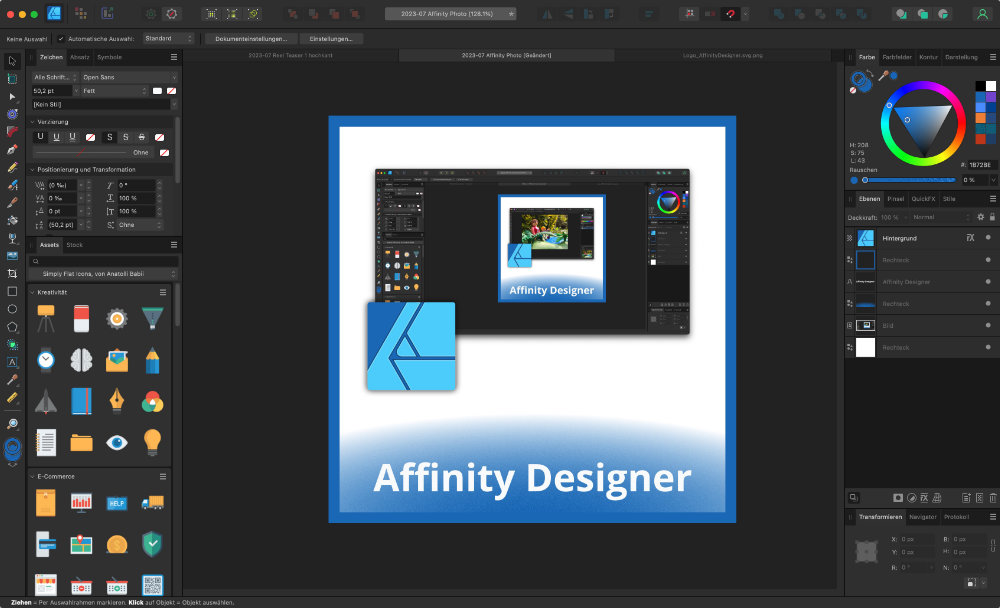Toggle the Automatische Auswahl checkbox

[x=61, y=39]
